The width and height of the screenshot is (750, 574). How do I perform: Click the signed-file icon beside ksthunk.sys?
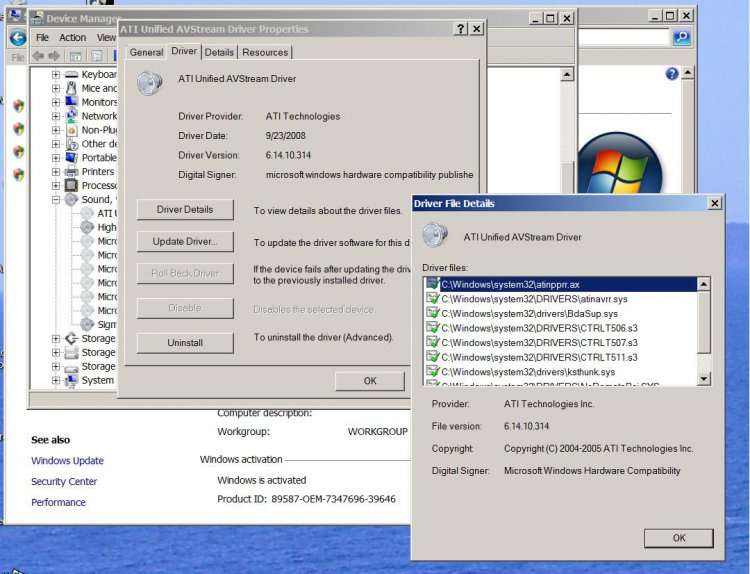point(433,372)
